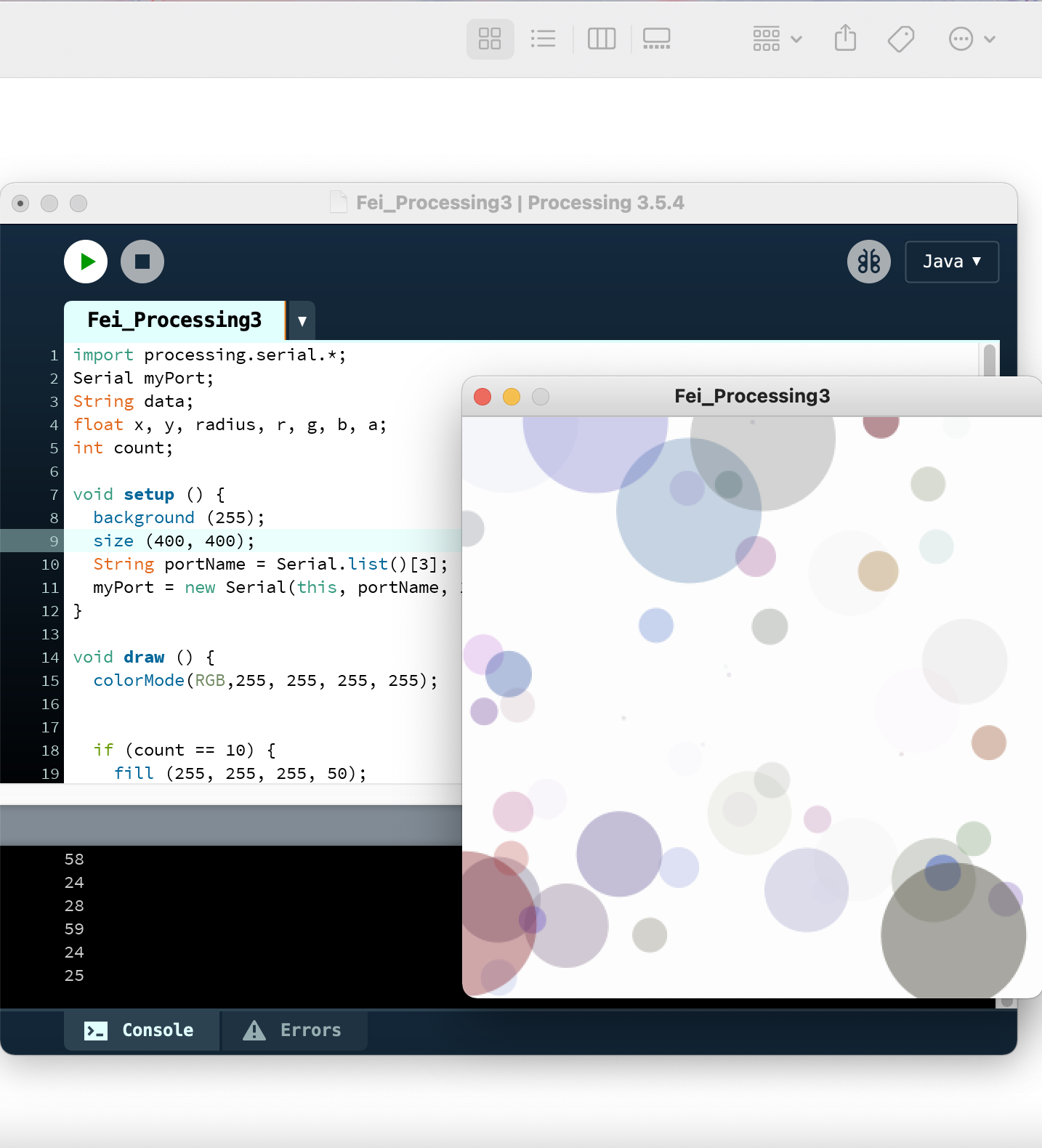Switch Finder to column view
The width and height of the screenshot is (1042, 1148).
coord(601,39)
